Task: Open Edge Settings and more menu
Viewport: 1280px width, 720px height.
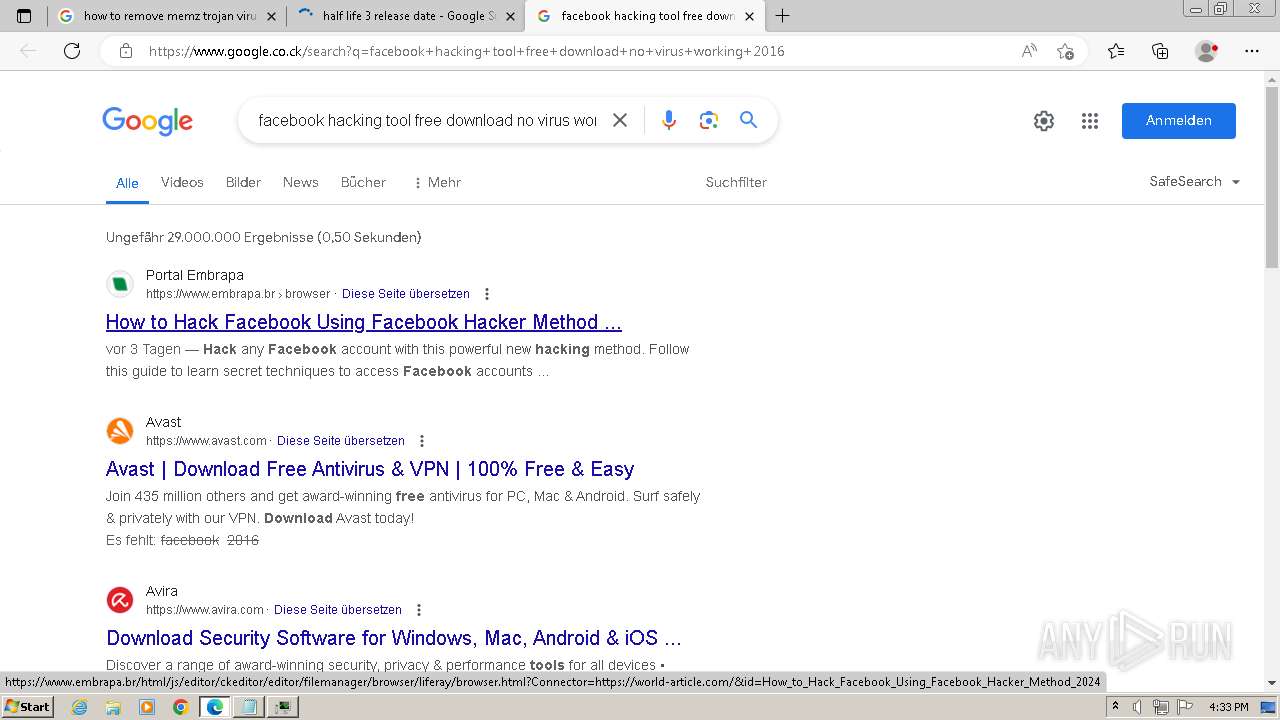Action: (x=1252, y=51)
